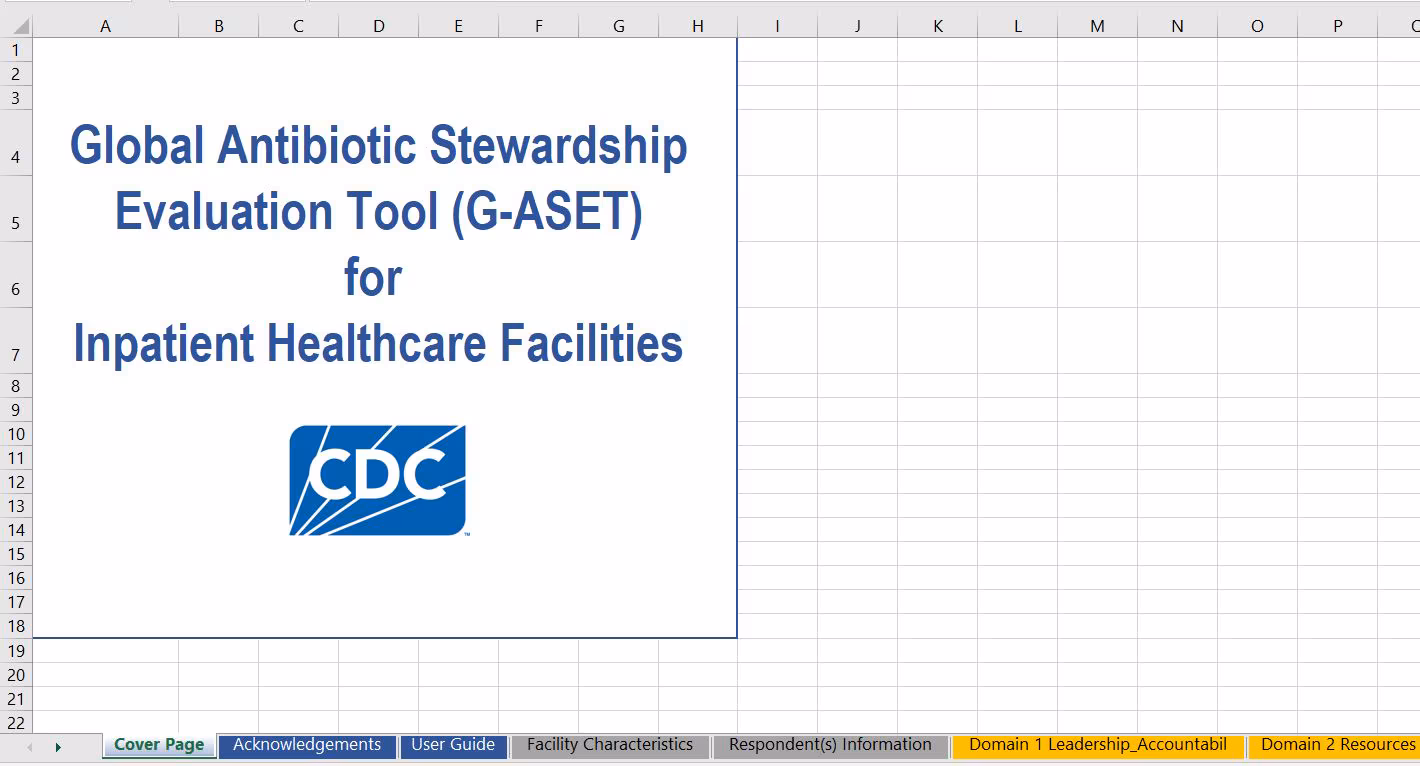The height and width of the screenshot is (766, 1420).
Task: Select the Cover Page tab
Action: point(159,745)
